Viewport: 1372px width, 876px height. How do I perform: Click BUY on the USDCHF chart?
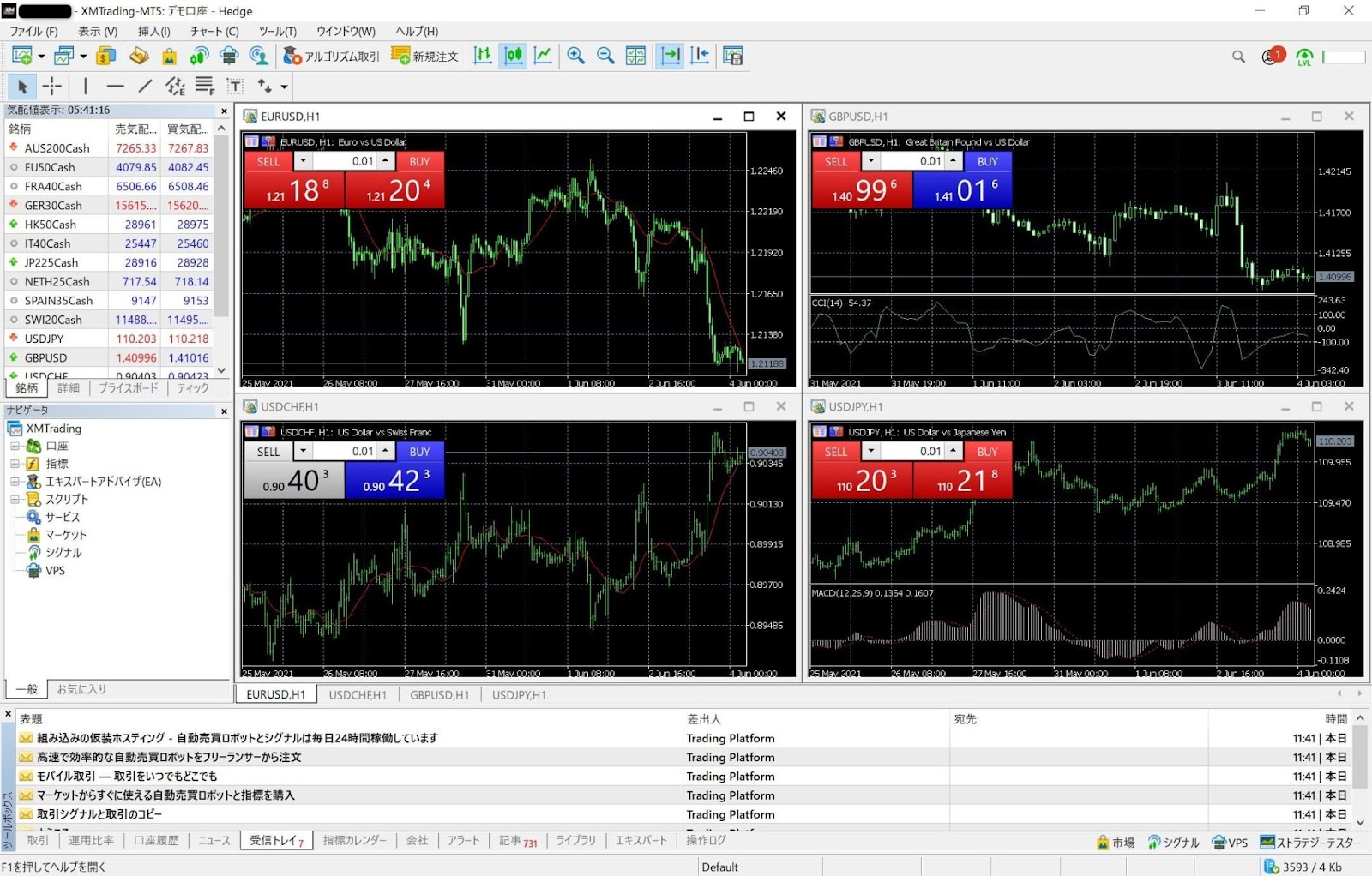[x=419, y=452]
